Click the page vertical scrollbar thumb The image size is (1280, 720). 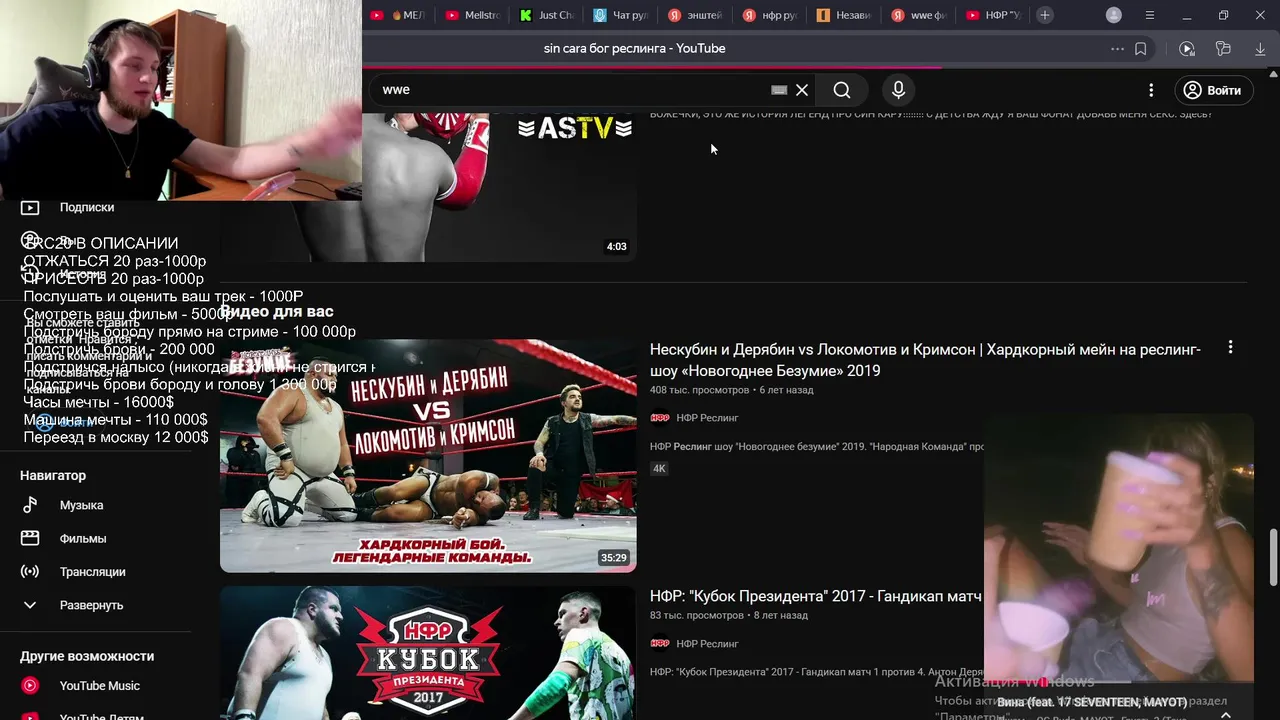[x=1273, y=558]
